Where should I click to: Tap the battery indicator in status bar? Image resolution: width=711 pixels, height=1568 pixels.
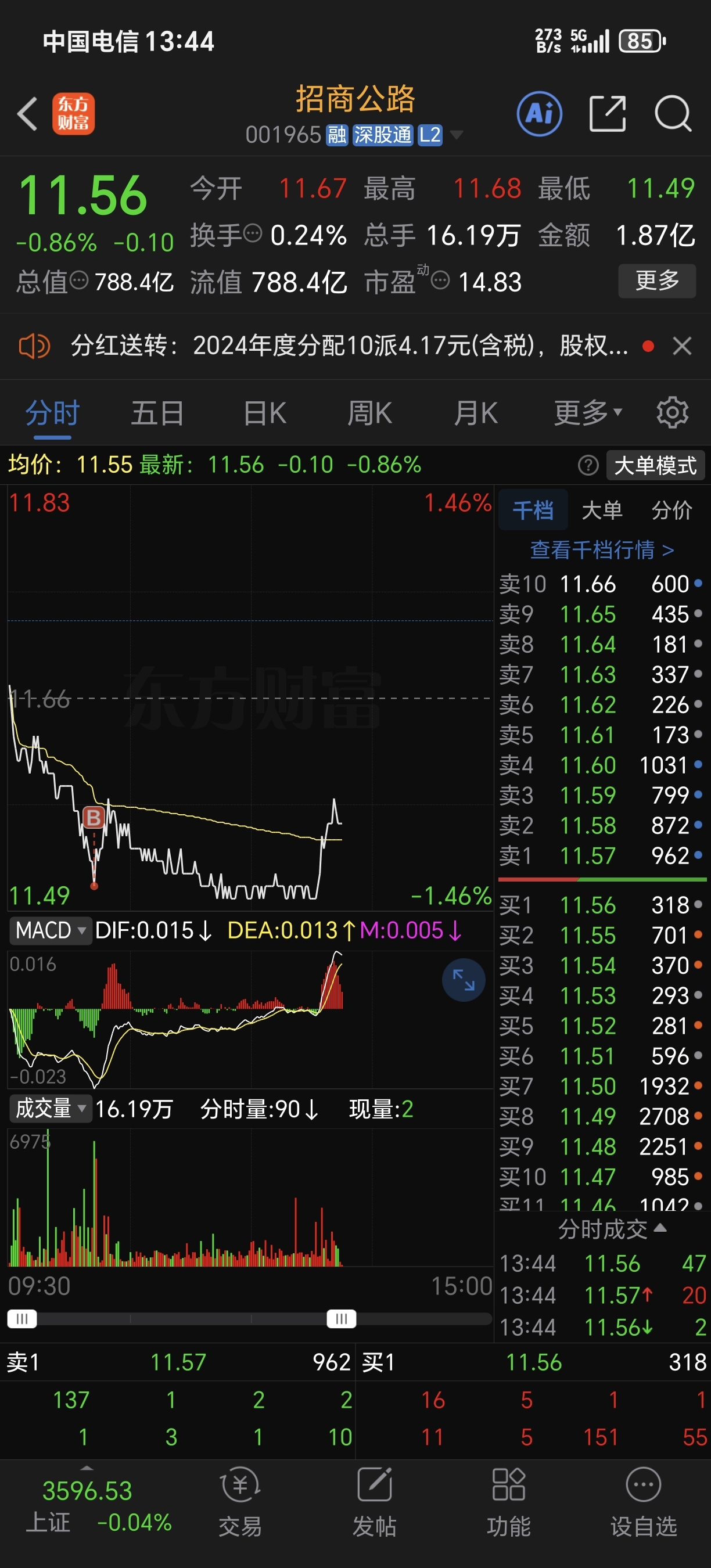[642, 41]
